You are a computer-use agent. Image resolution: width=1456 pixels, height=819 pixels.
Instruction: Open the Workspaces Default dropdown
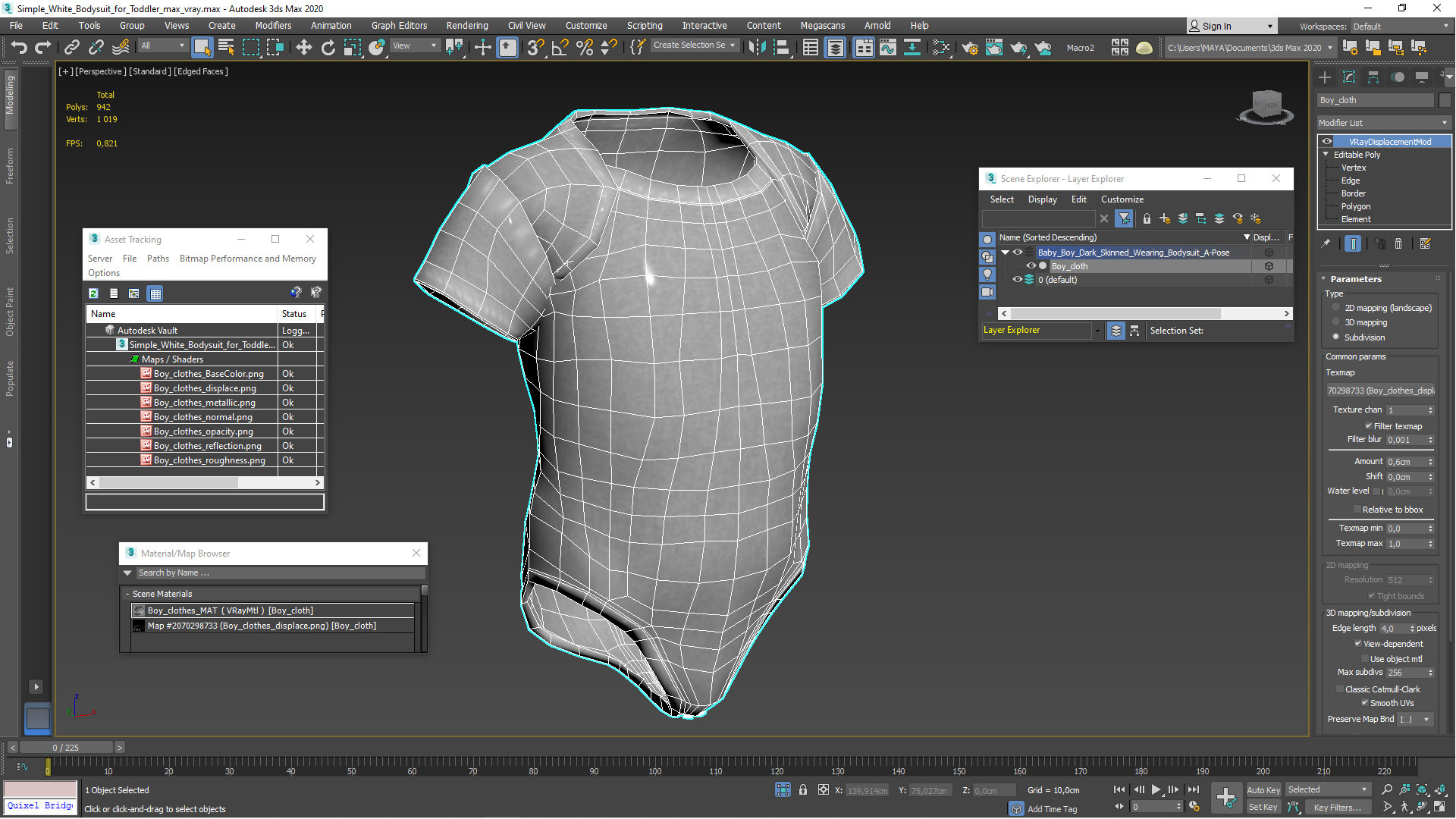[1401, 27]
